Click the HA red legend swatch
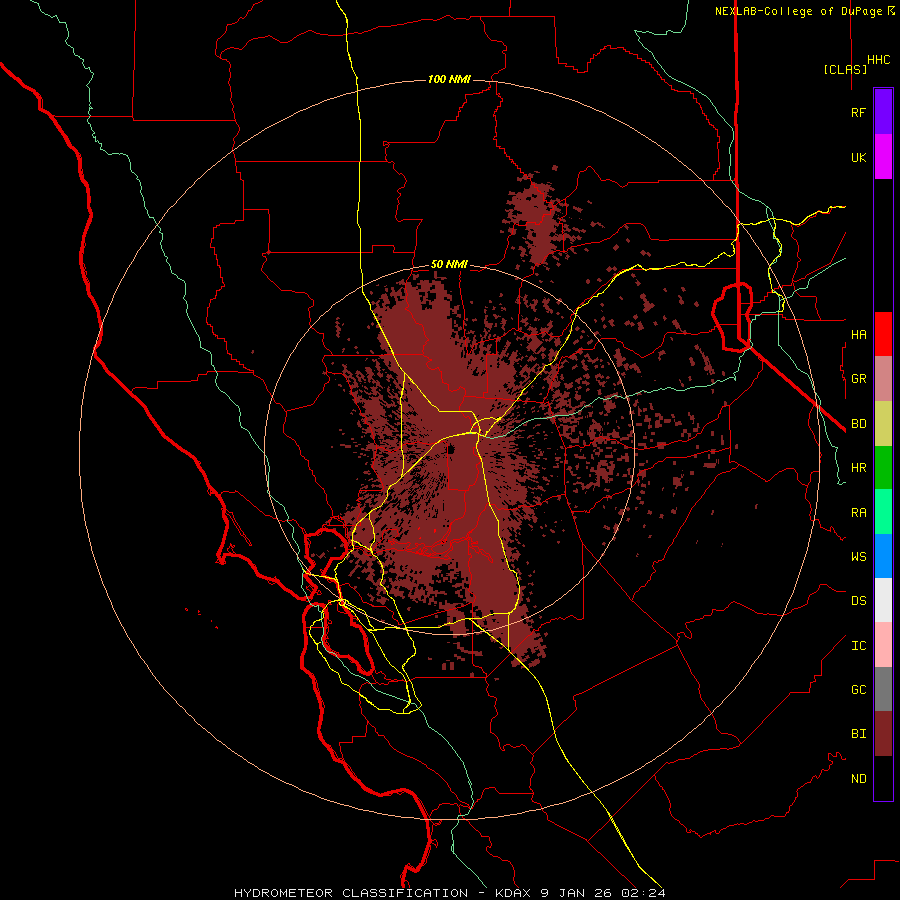The height and width of the screenshot is (900, 900). point(883,334)
